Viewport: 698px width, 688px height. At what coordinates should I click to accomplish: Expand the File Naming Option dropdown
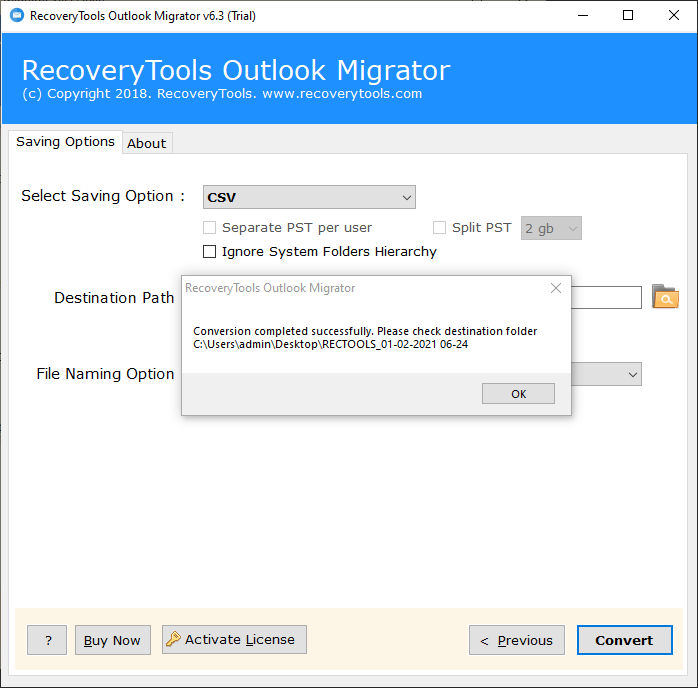(606, 374)
